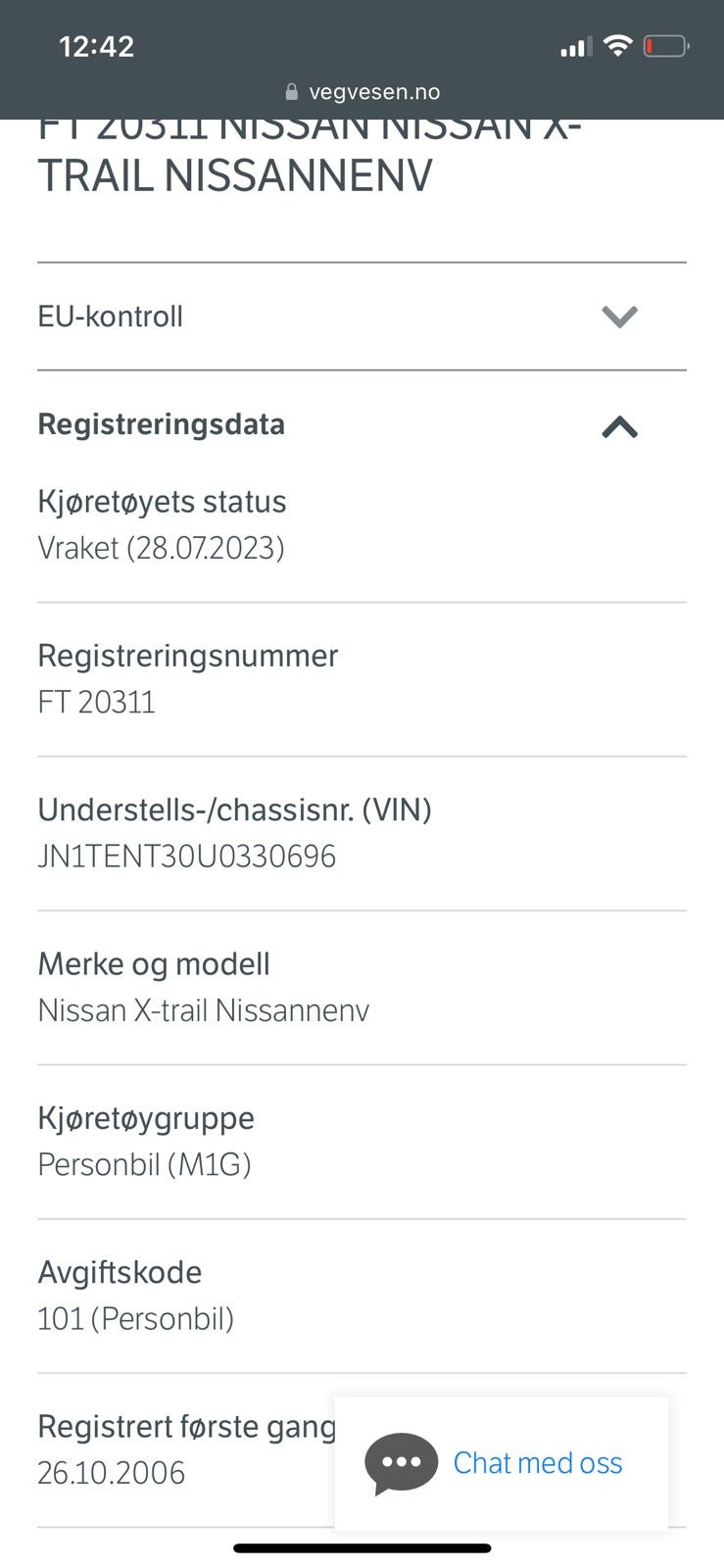Select the VIN number JN1TENT30U0330696
Screen dimensions: 724x1568
click(186, 857)
